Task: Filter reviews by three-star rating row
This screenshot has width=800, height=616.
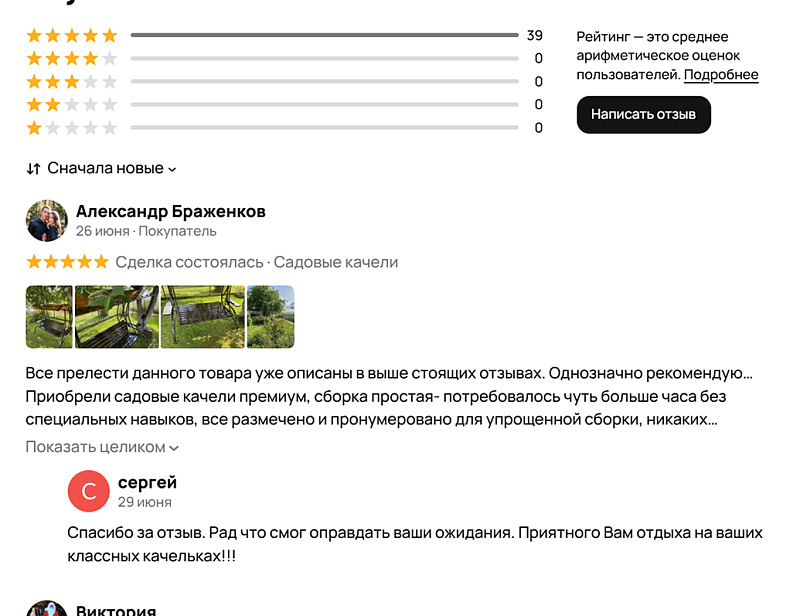Action: click(284, 81)
